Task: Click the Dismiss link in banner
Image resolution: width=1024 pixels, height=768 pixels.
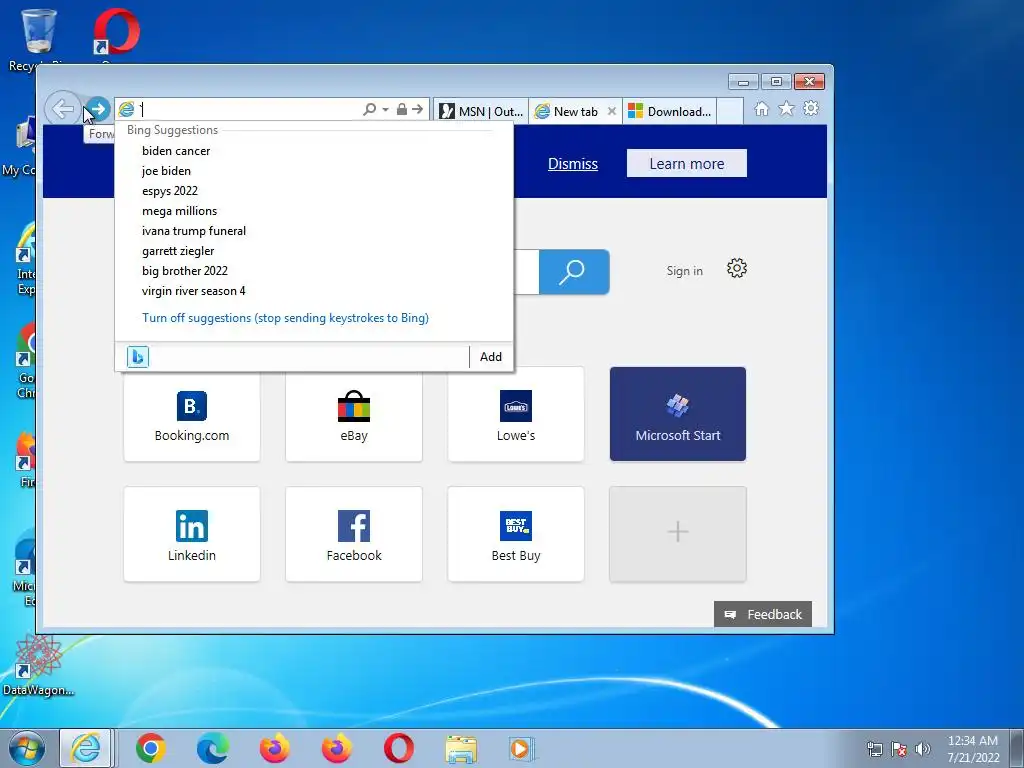Action: pos(573,164)
